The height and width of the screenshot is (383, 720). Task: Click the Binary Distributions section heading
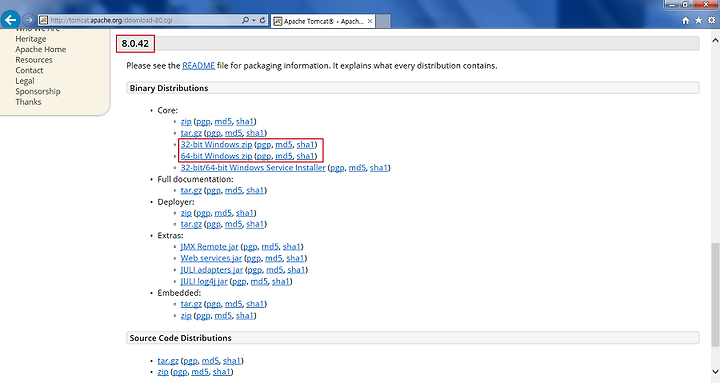click(x=169, y=88)
